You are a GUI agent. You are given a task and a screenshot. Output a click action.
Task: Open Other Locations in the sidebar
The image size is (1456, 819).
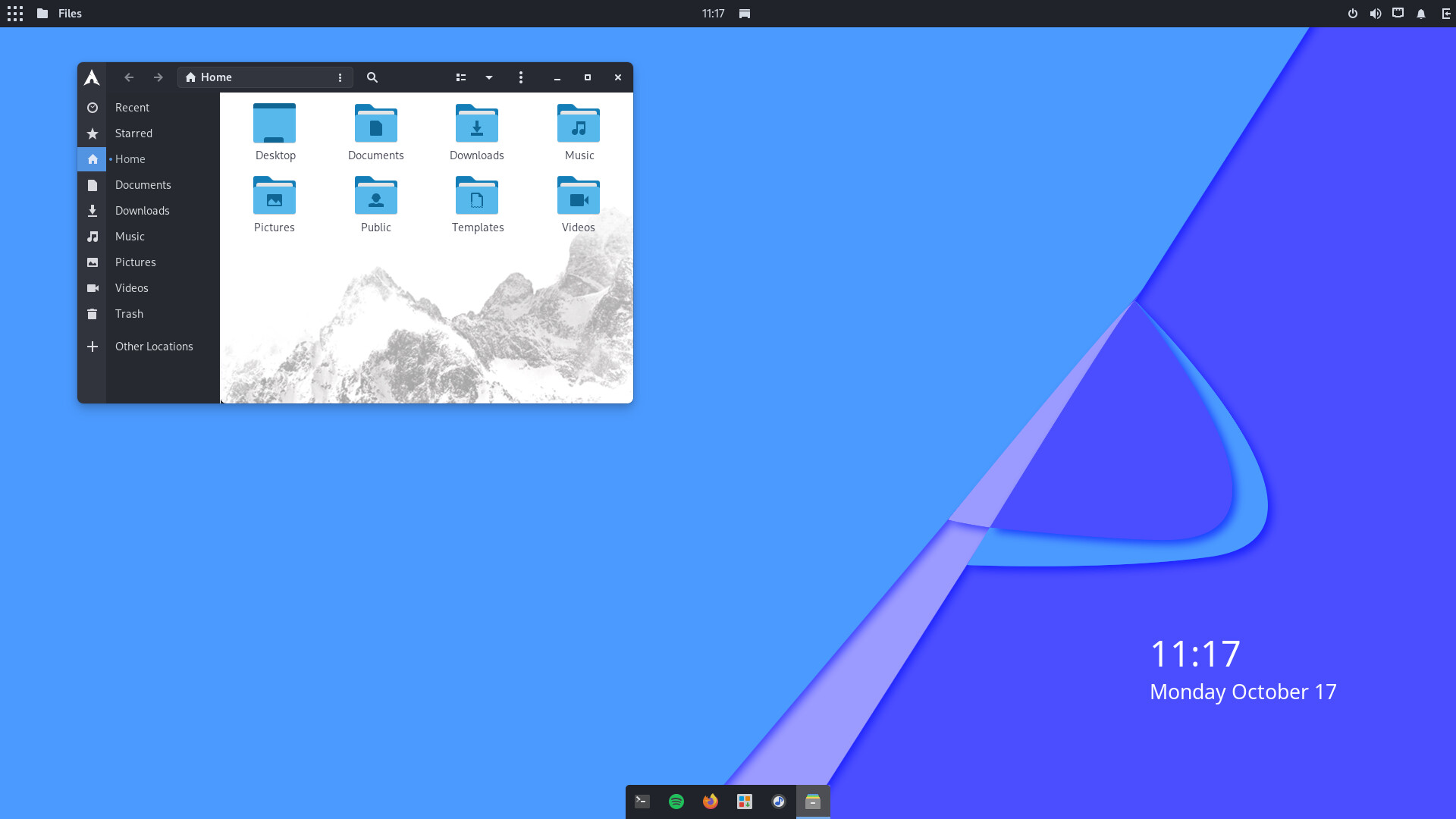pyautogui.click(x=149, y=347)
